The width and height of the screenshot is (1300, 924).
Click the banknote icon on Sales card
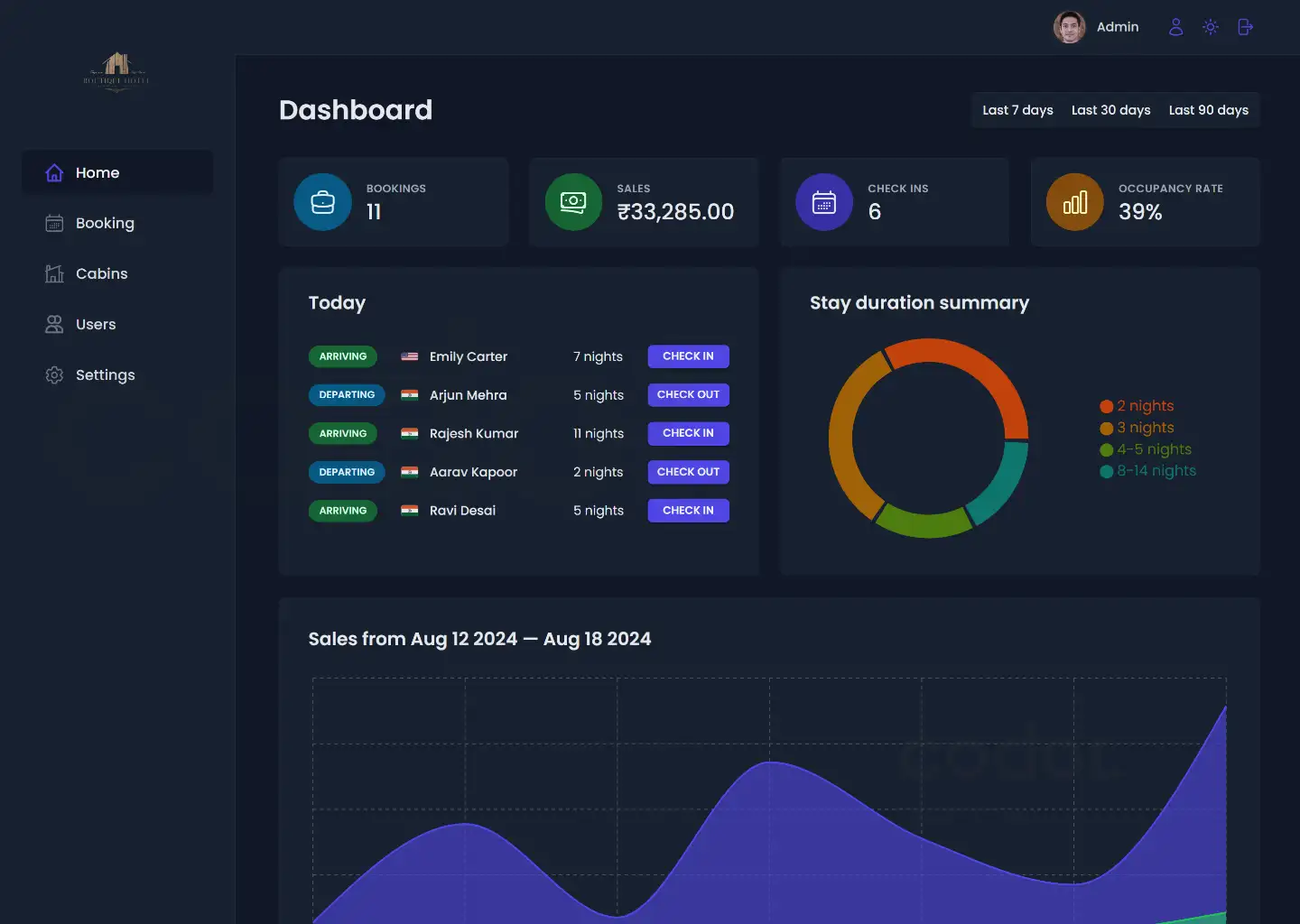point(573,201)
